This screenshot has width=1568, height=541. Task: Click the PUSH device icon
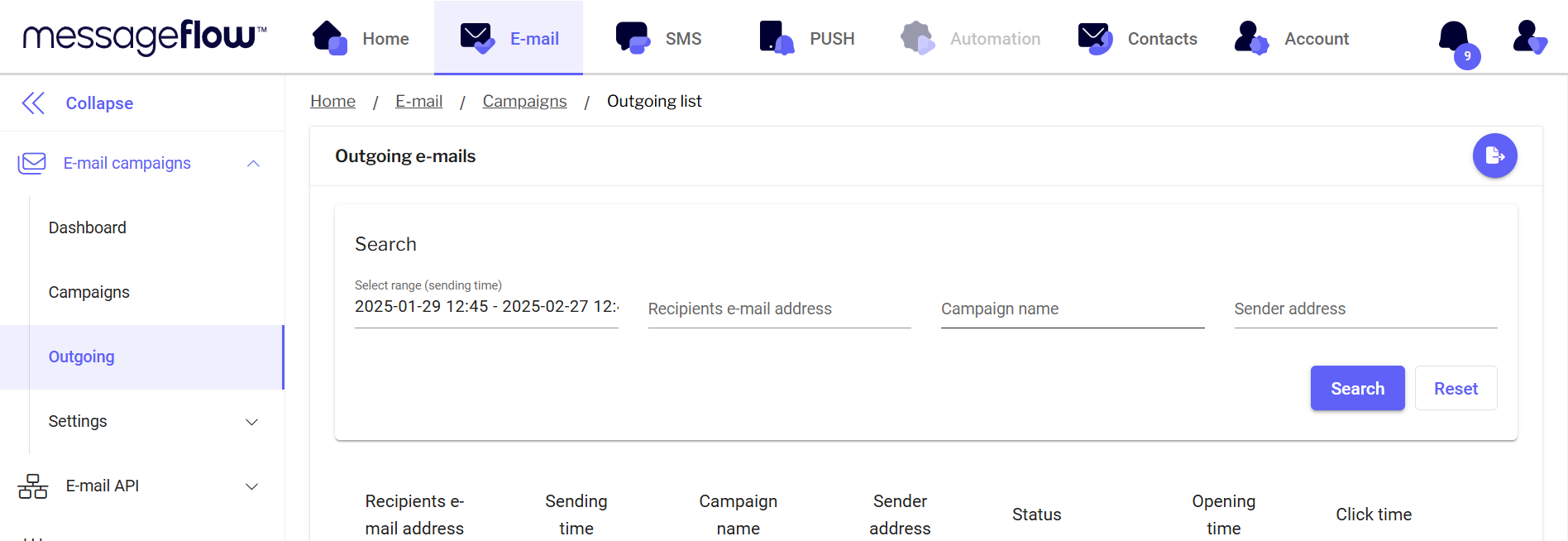tap(776, 38)
